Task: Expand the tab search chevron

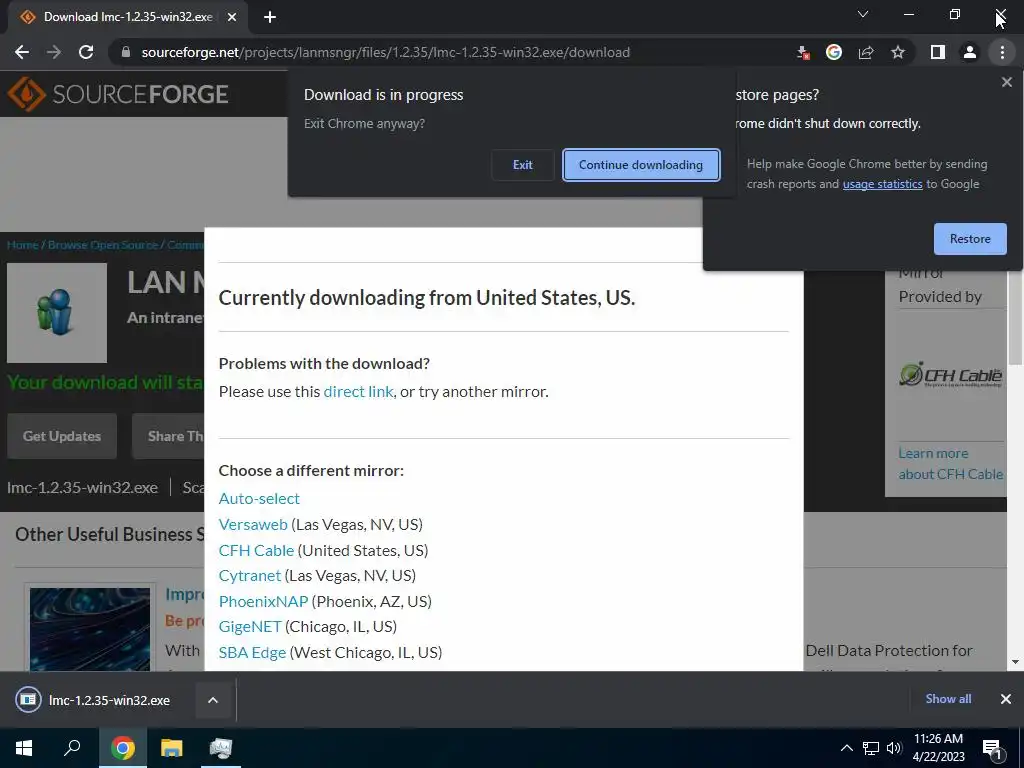Action: tap(863, 14)
